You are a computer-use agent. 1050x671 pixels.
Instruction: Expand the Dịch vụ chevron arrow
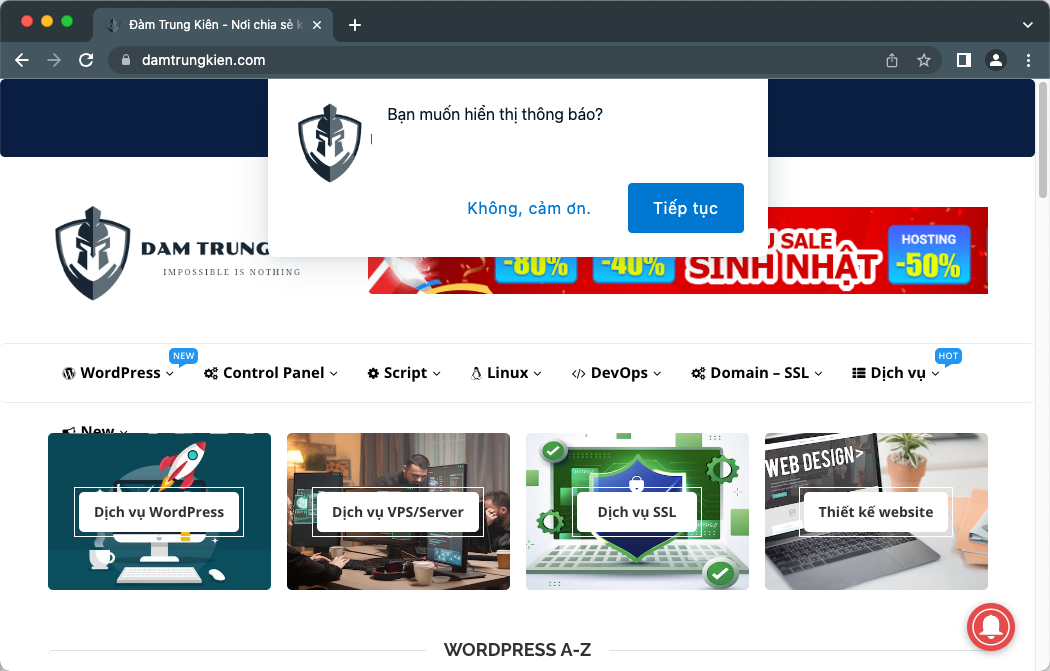click(x=935, y=374)
